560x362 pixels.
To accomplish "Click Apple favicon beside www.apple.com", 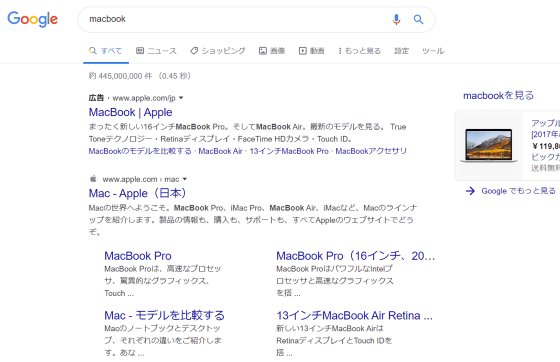I will (x=93, y=179).
